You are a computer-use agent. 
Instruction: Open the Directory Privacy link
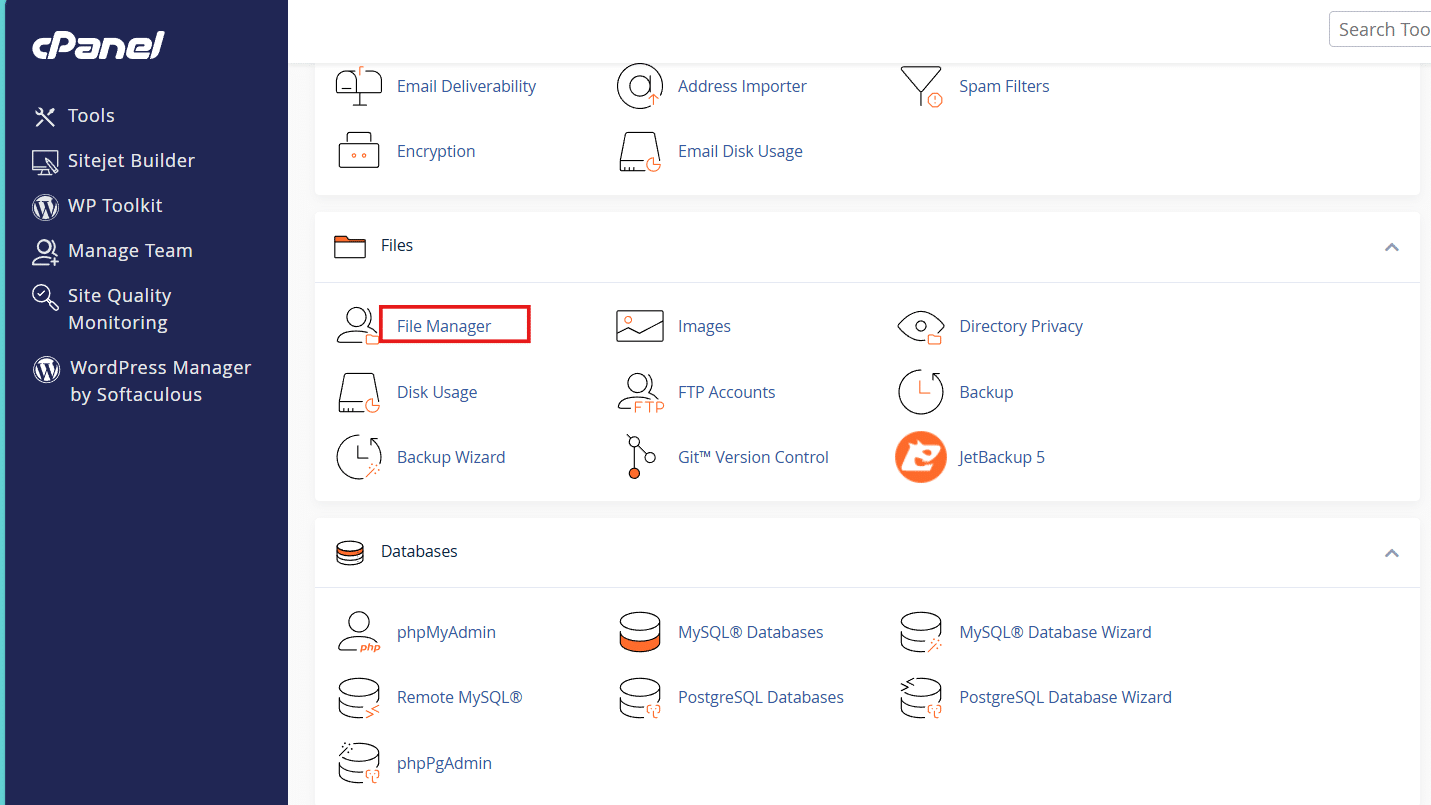pyautogui.click(x=1021, y=326)
